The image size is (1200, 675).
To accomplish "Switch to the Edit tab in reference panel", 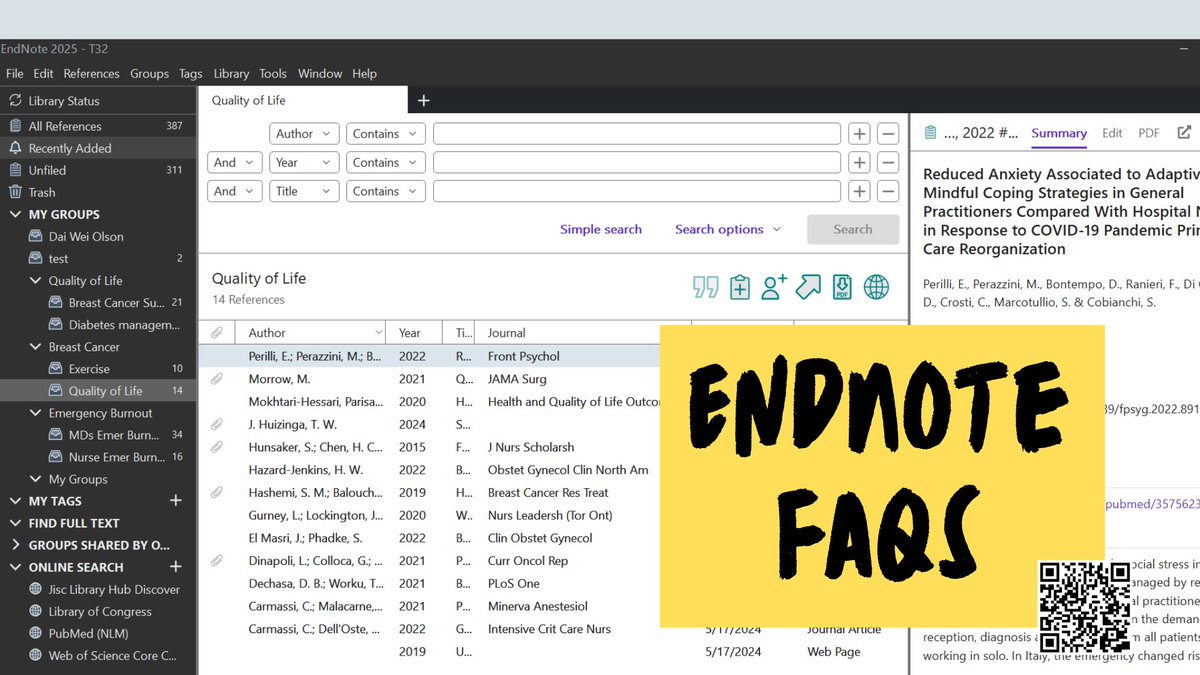I will coord(1112,133).
